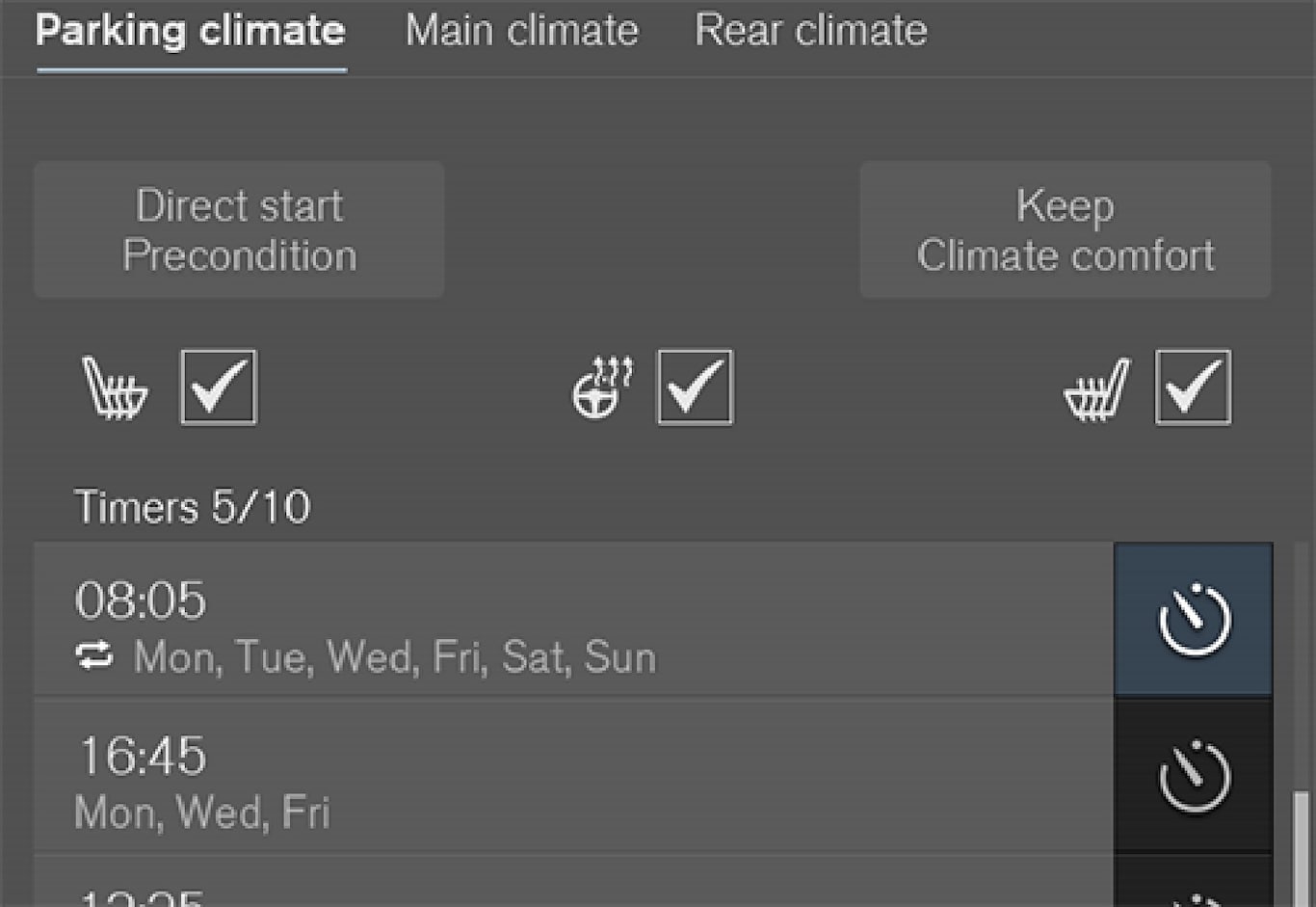Toggle the 08:05 timer clock icon
Screen dimensions: 1316x907
pos(1194,619)
